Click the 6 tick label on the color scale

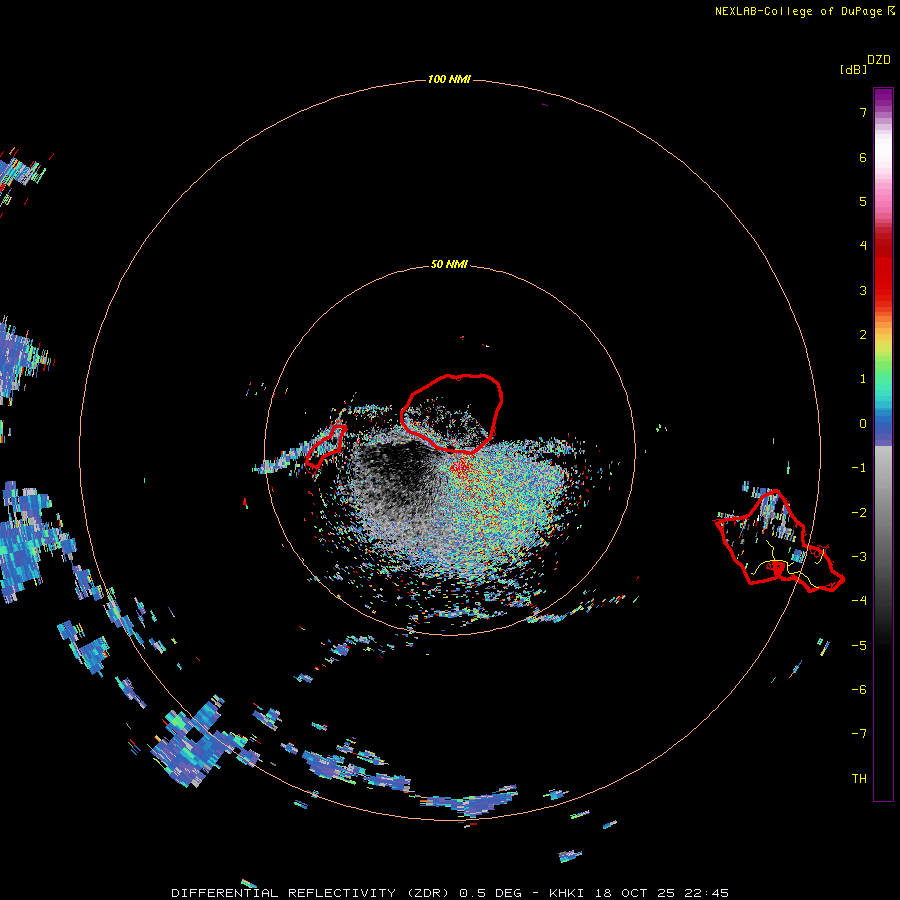point(863,157)
